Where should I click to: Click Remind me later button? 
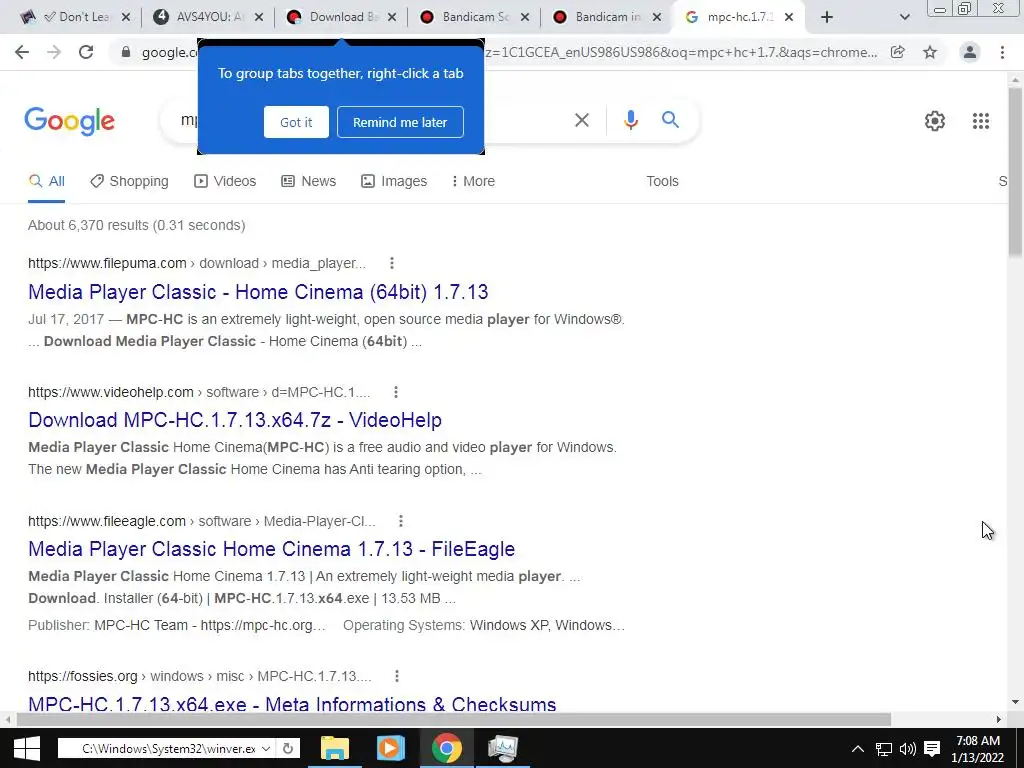[x=400, y=122]
